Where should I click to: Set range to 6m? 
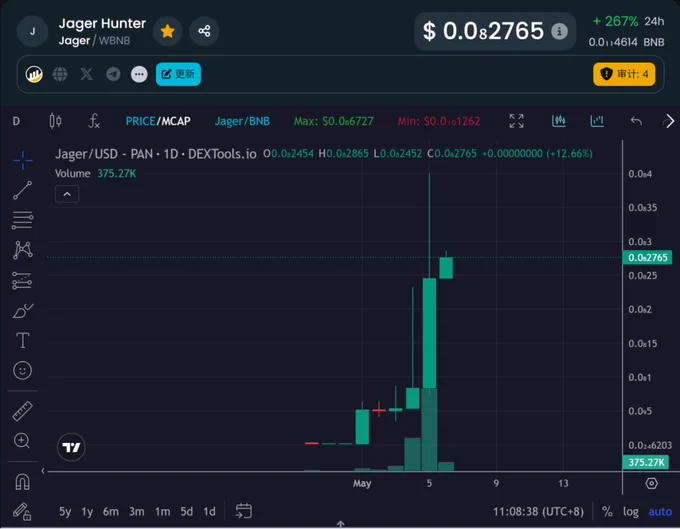(x=111, y=512)
